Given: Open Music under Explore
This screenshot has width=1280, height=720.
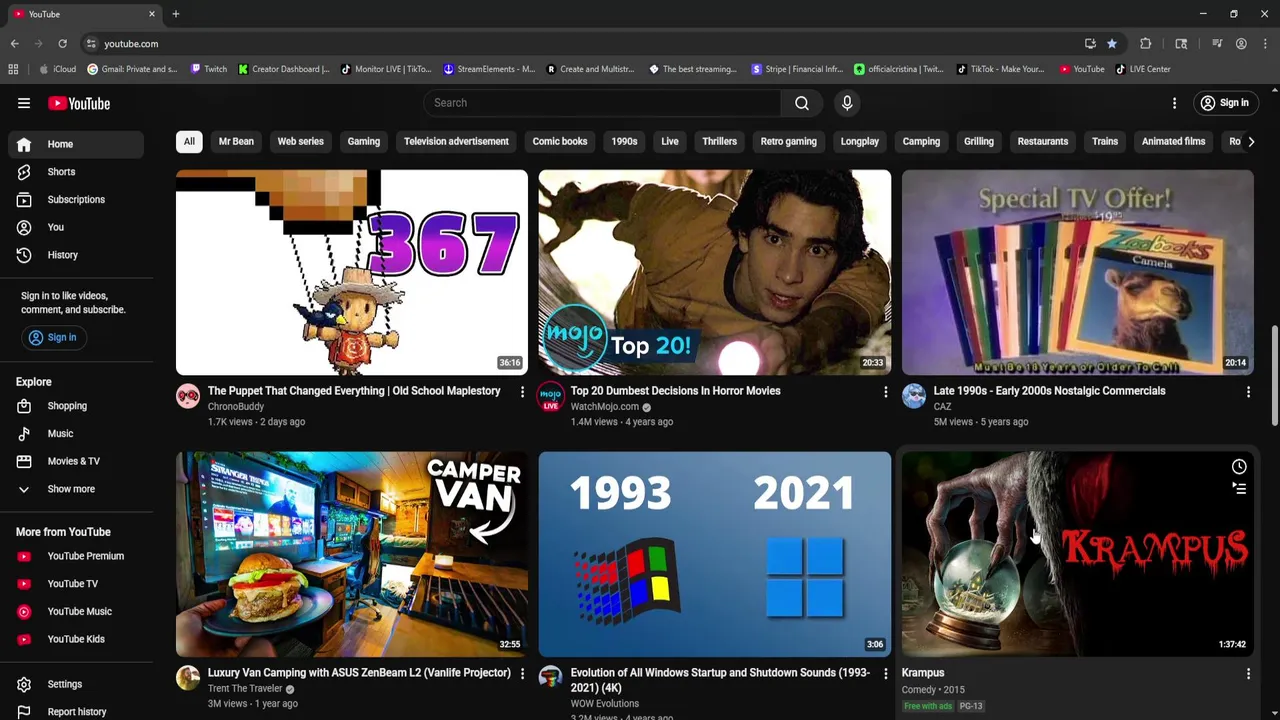Looking at the screenshot, I should [77, 434].
